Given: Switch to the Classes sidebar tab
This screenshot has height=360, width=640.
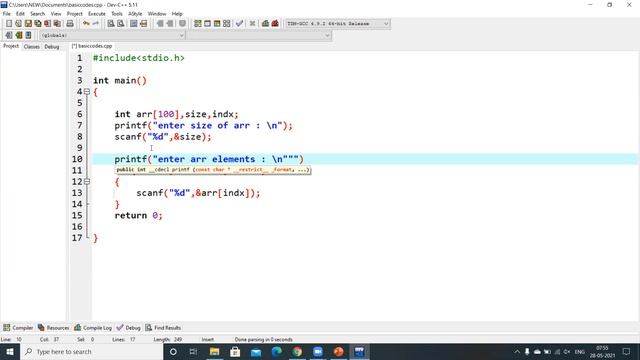Looking at the screenshot, I should (x=31, y=47).
